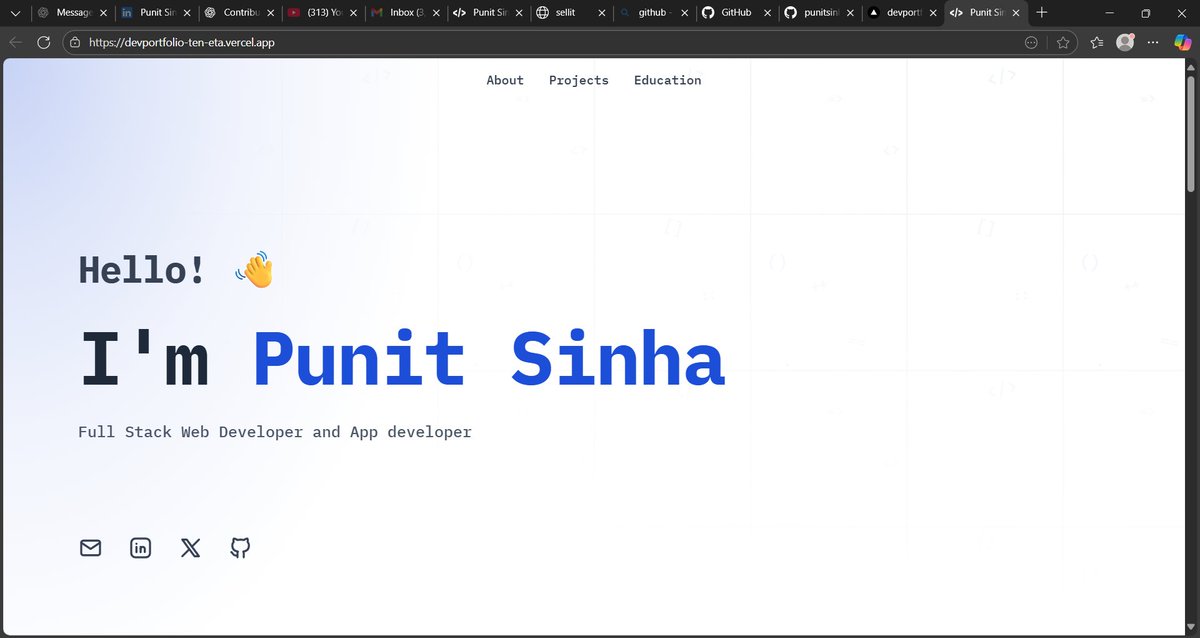The height and width of the screenshot is (638, 1200).
Task: Add this page to favorites star
Action: [x=1063, y=42]
